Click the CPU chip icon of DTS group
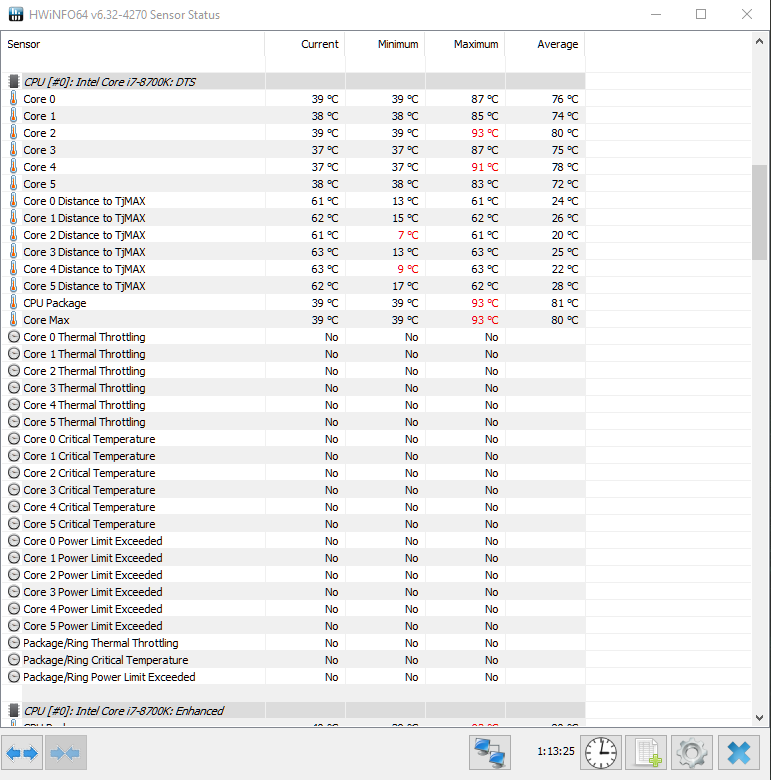 (14, 82)
